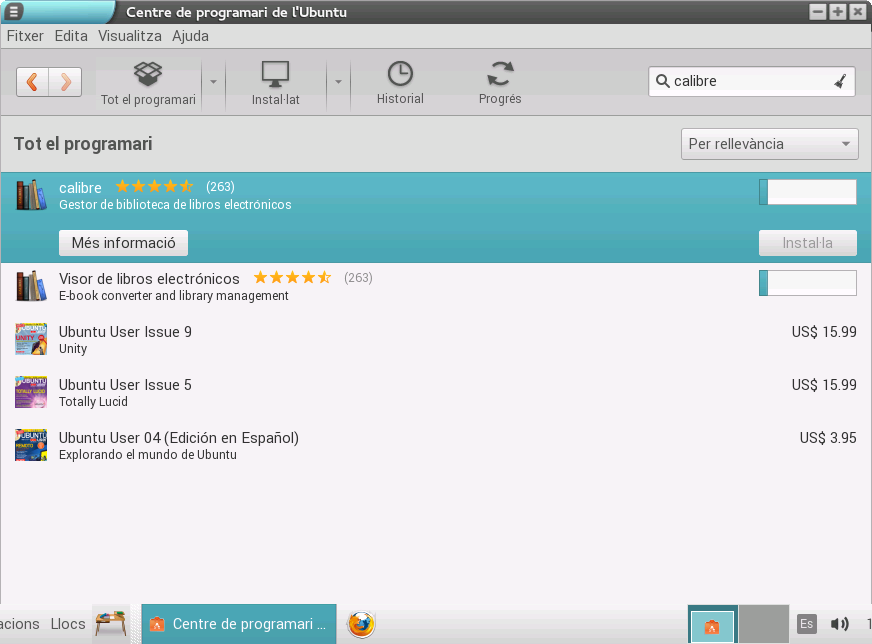Open the Ajuda menu
Viewport: 872px width, 644px height.
click(x=190, y=36)
